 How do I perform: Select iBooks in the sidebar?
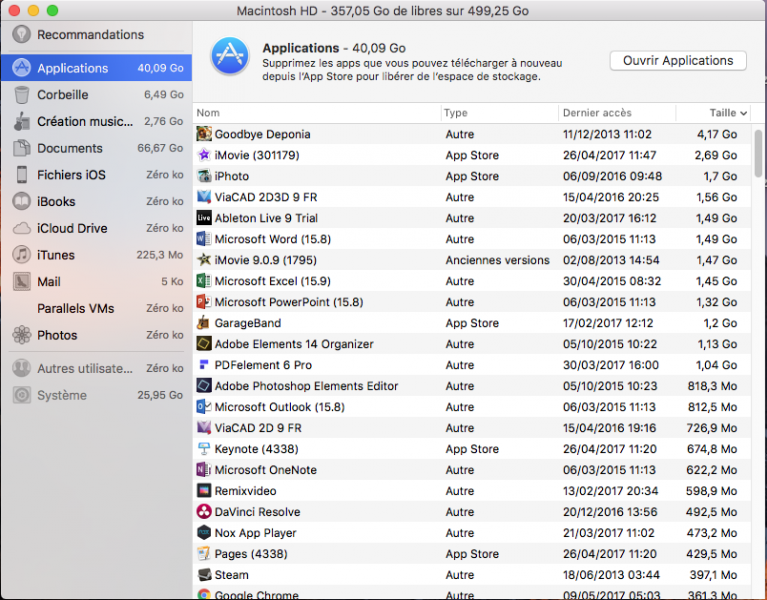96,201
